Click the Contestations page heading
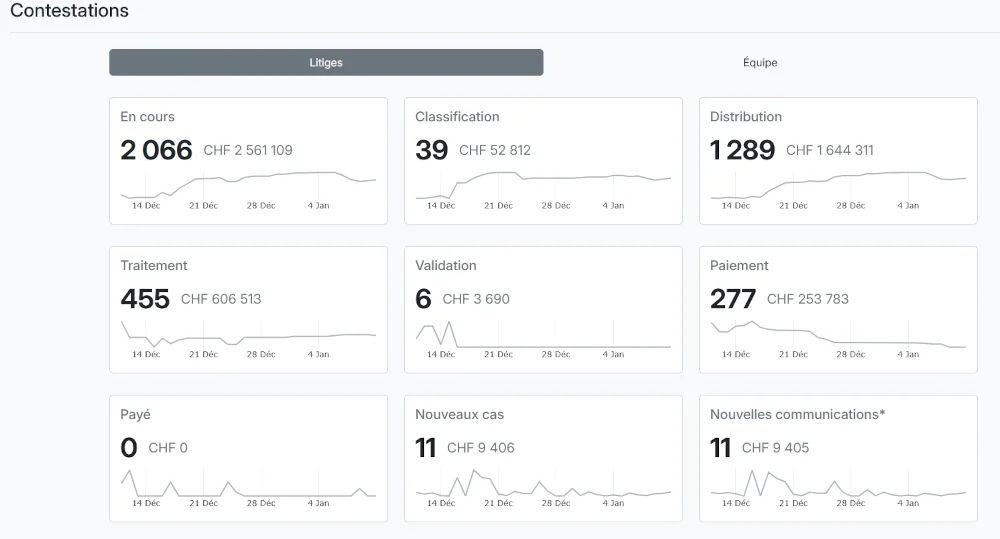 (70, 11)
